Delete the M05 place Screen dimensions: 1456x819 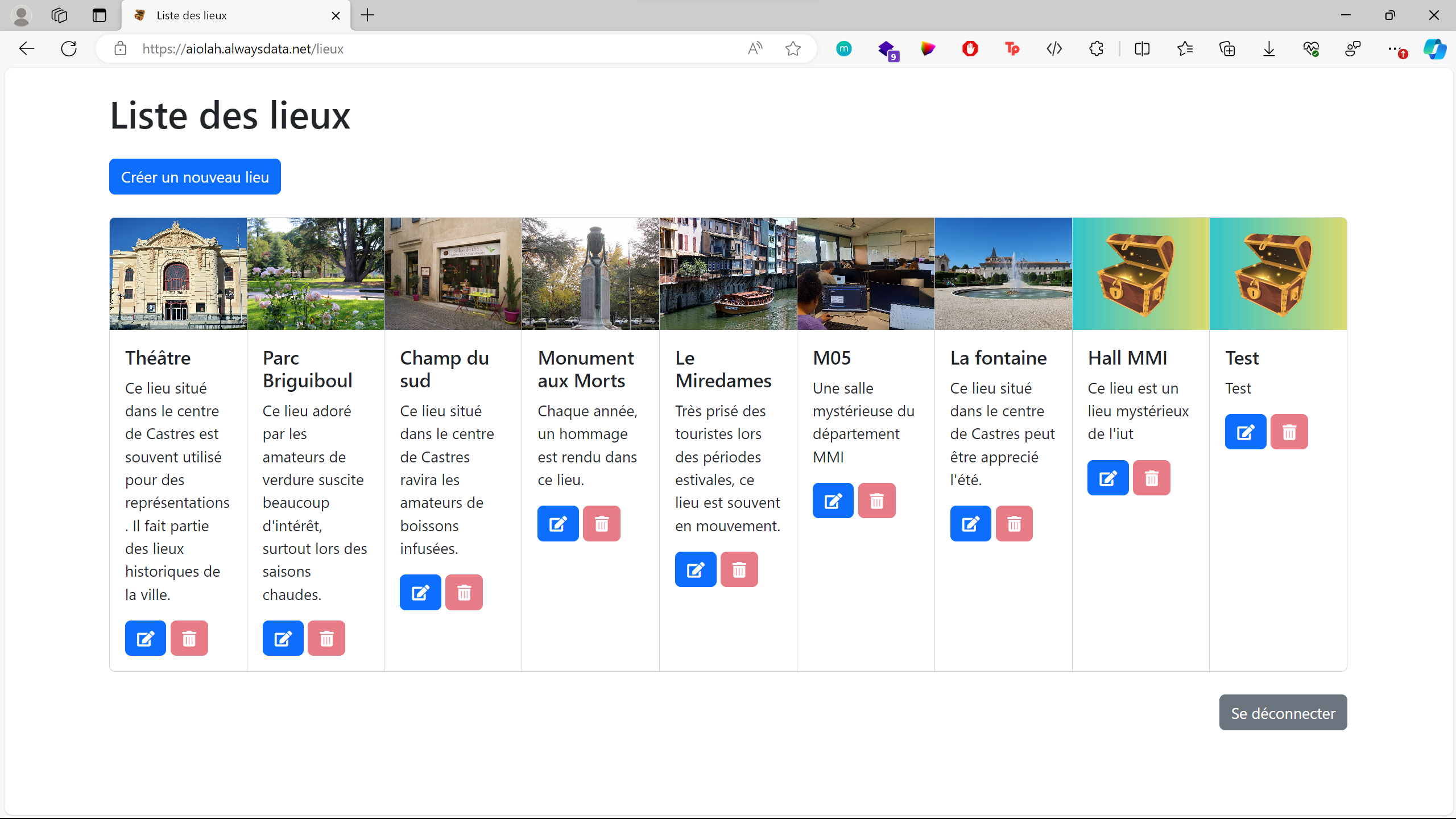point(876,500)
